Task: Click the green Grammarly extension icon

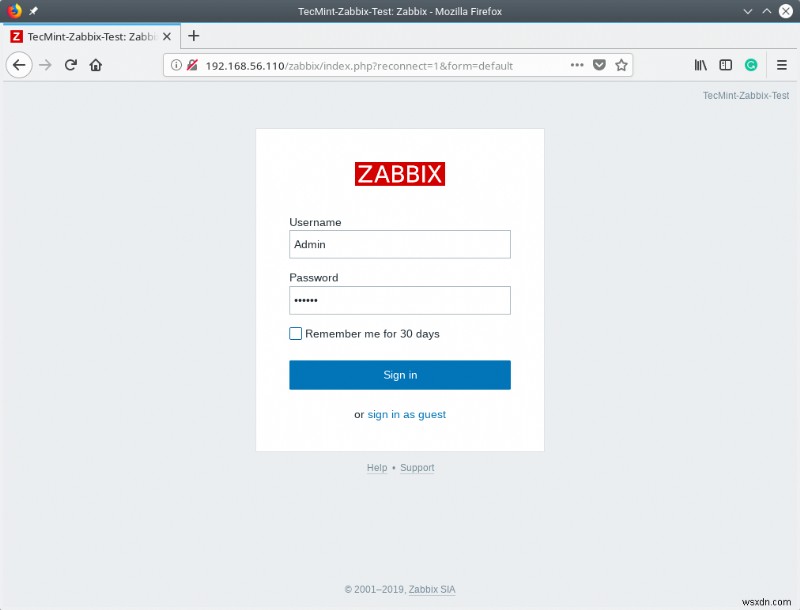Action: [x=751, y=65]
